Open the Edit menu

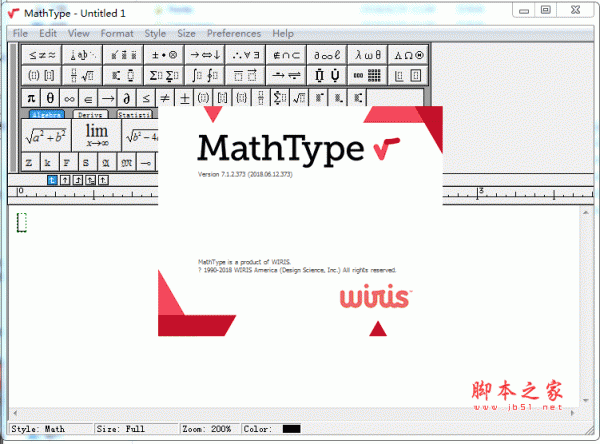[48, 33]
